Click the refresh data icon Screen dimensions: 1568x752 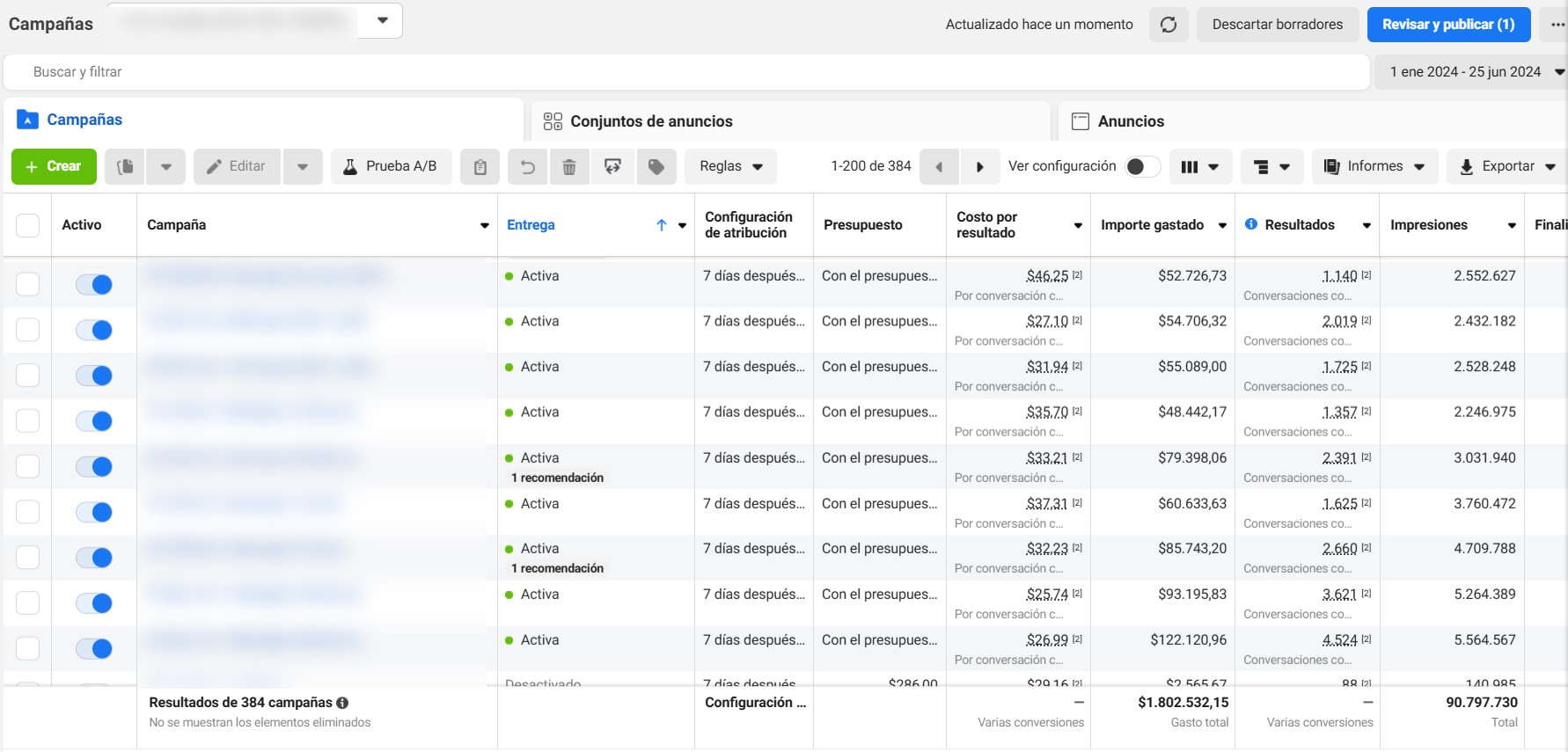[1169, 25]
